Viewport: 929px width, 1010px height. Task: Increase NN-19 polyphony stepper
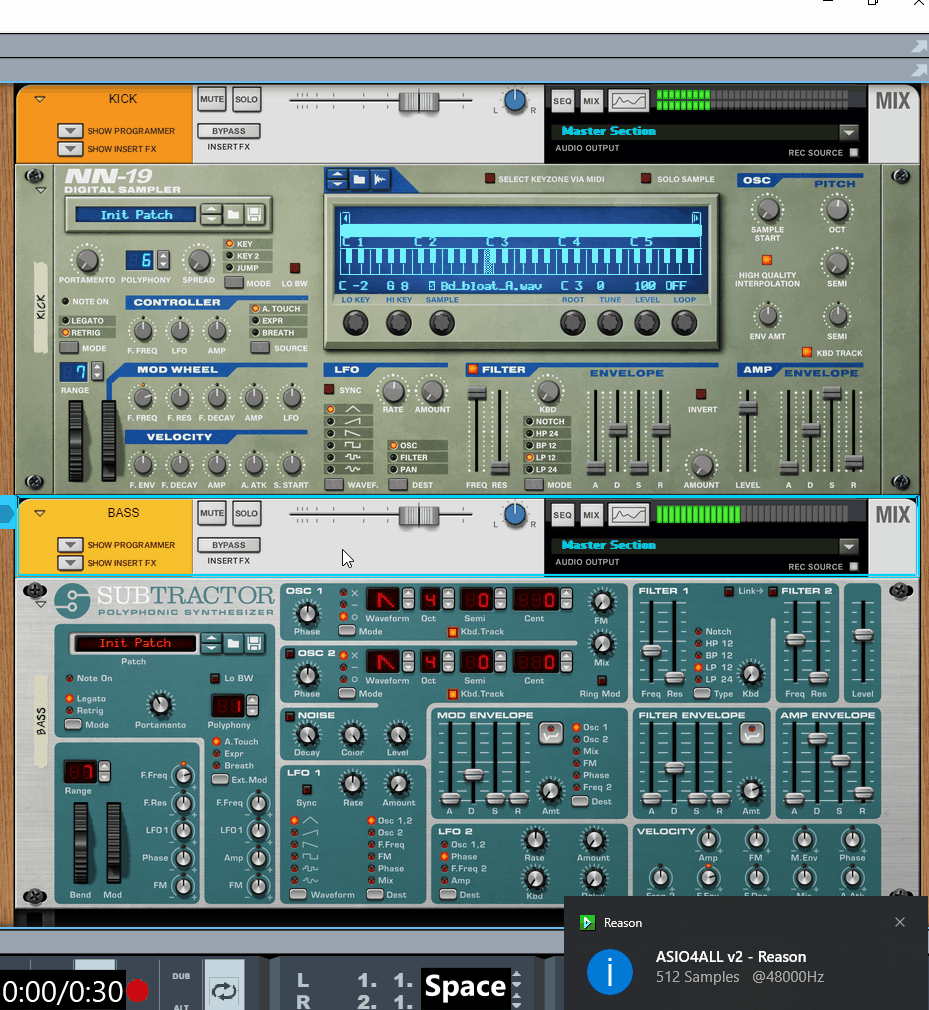coord(164,256)
